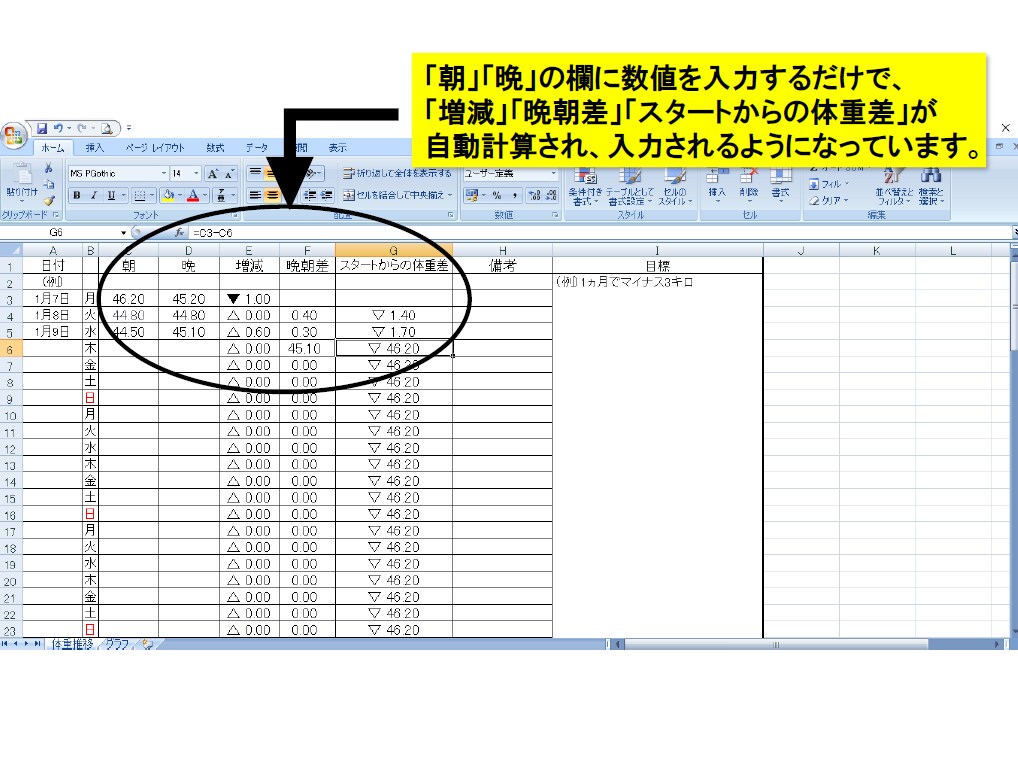The width and height of the screenshot is (1018, 767).
Task: Select the グラフ sheet tab
Action: [117, 644]
